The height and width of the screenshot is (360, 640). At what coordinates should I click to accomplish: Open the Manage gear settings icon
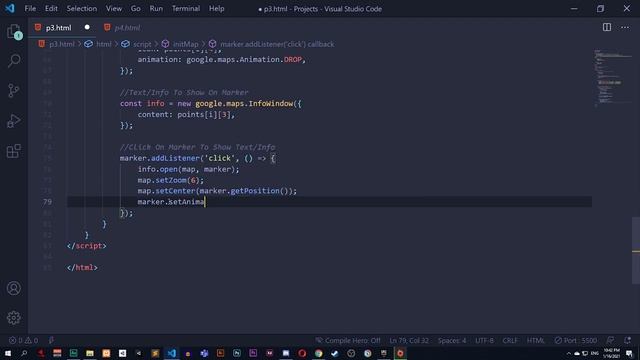click(14, 318)
